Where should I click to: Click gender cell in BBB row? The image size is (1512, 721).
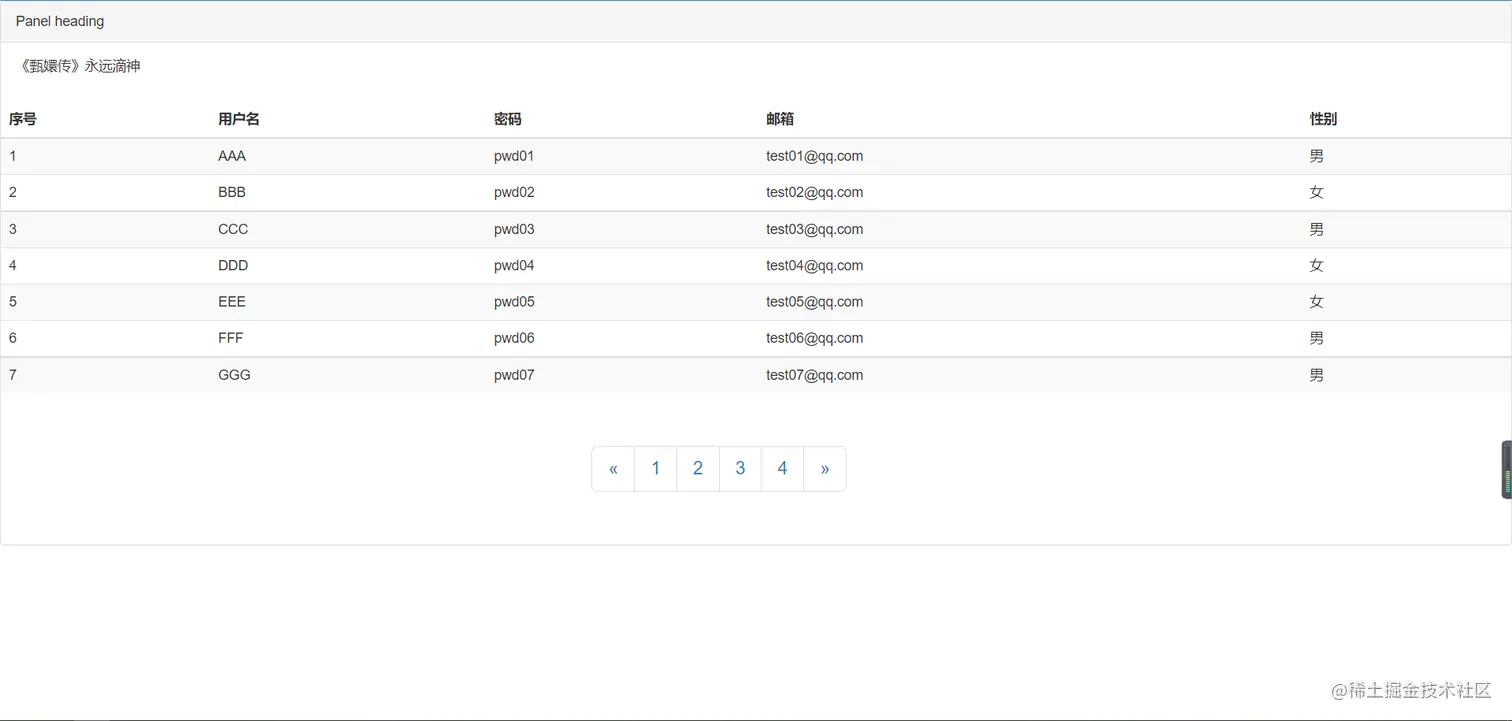point(1316,192)
